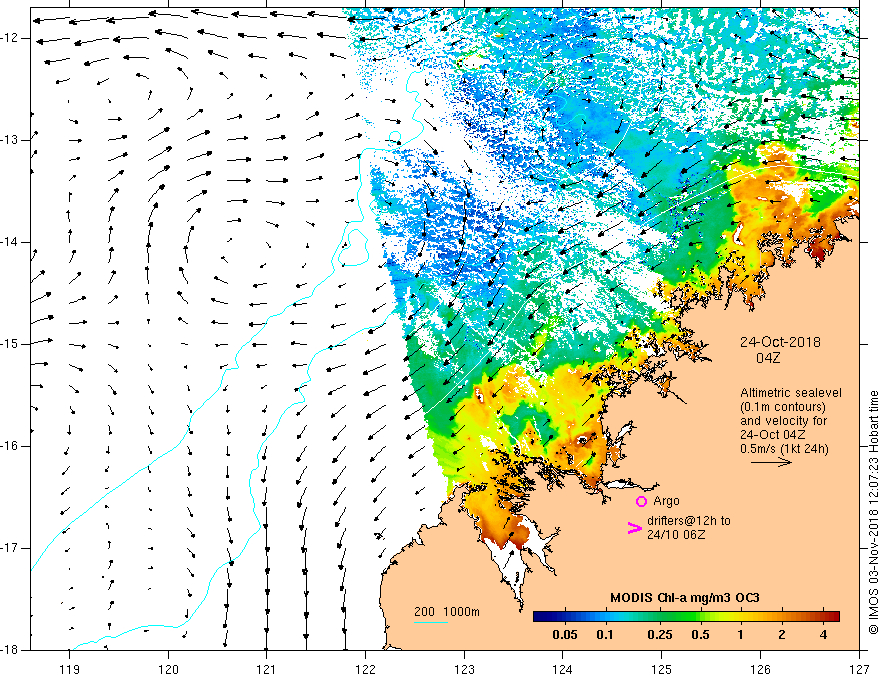The width and height of the screenshot is (880, 680).
Task: Click the longitude axis label '120'
Action: [168, 669]
